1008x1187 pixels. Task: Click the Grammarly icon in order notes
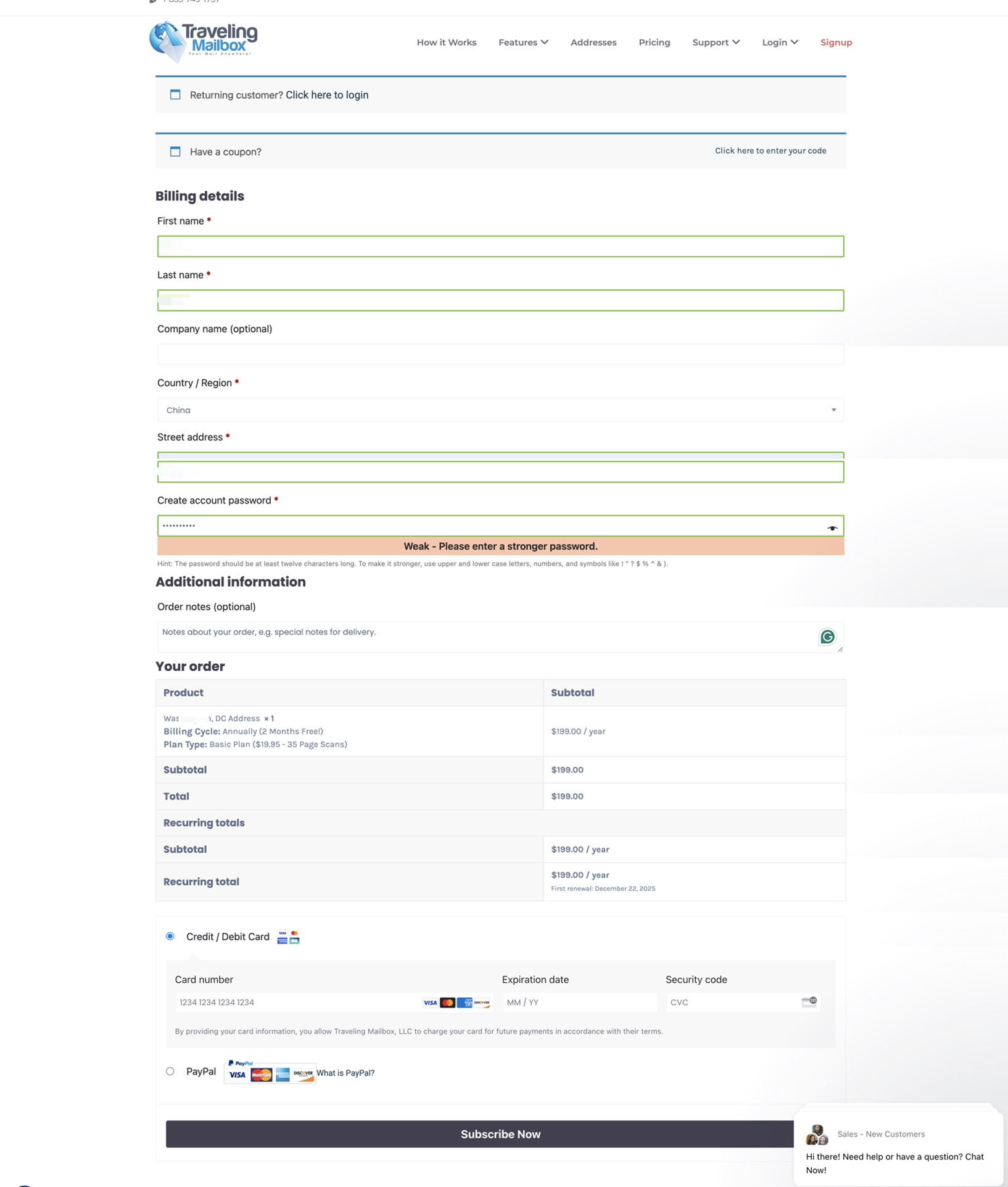coord(827,636)
